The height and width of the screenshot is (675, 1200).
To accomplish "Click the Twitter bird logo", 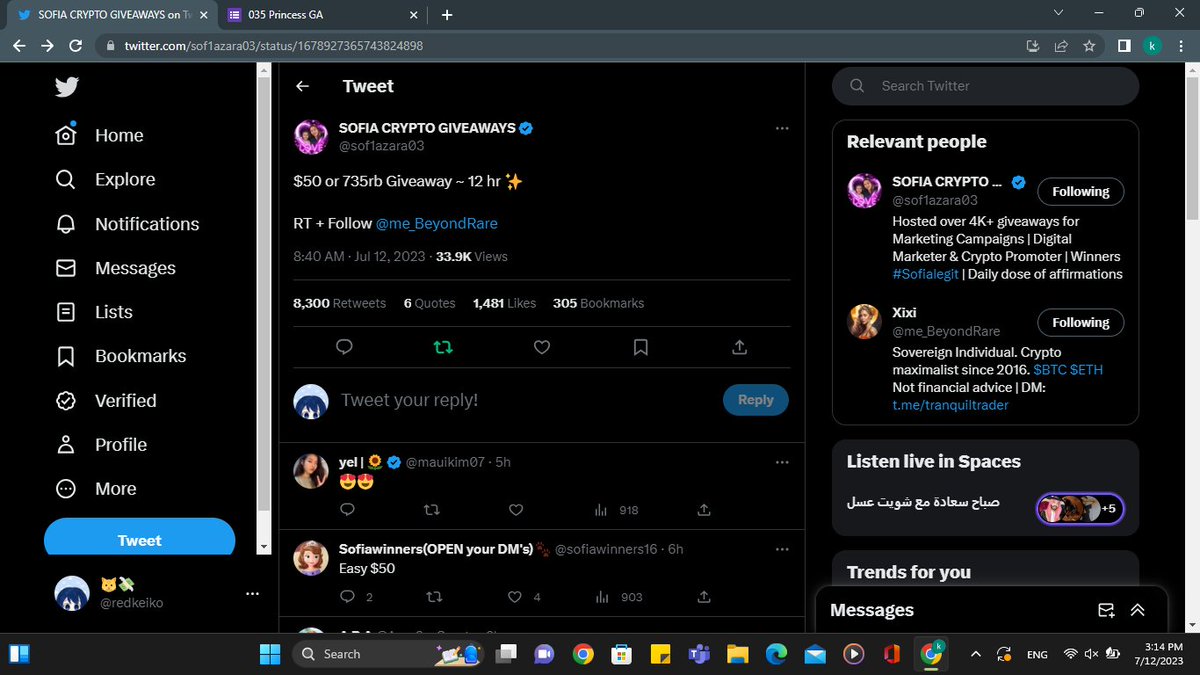I will click(x=67, y=88).
